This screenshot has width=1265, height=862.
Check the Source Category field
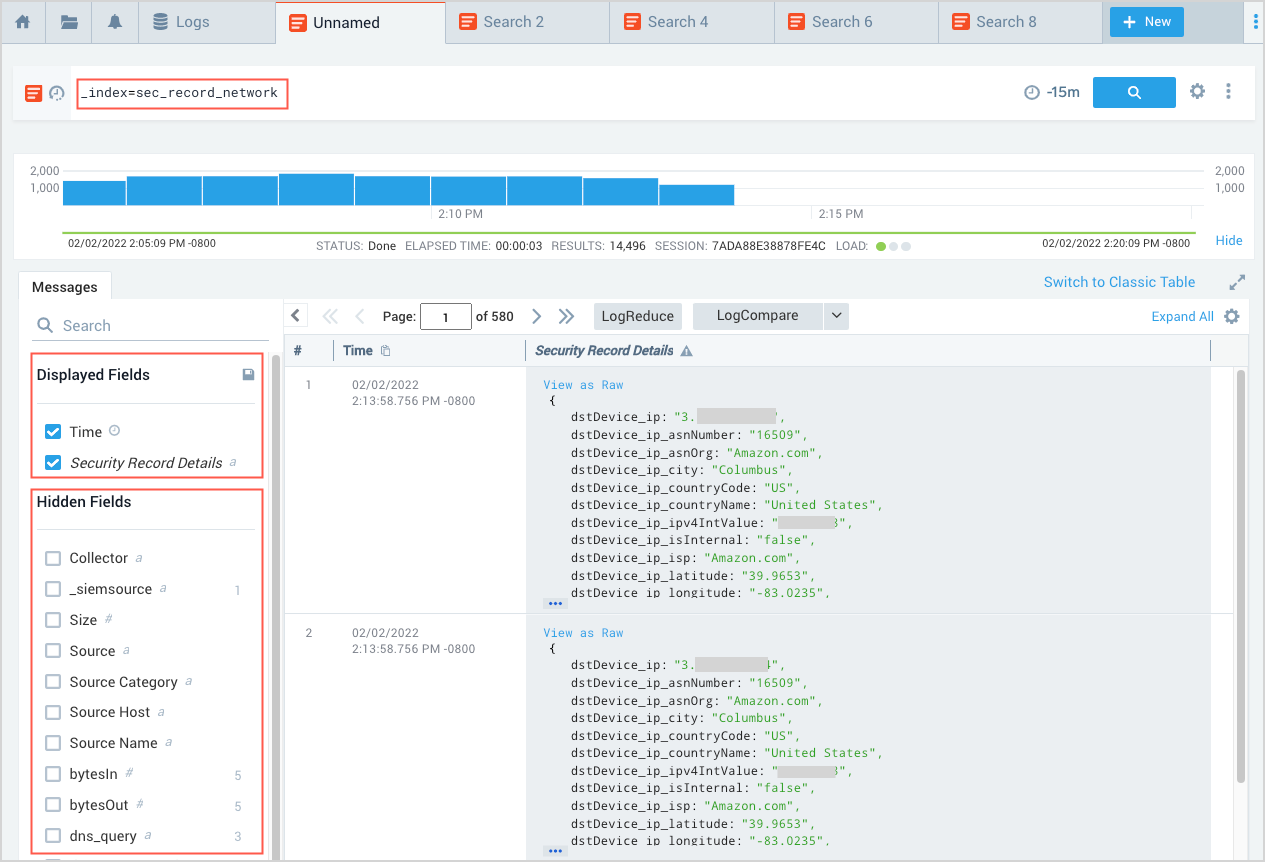[x=53, y=682]
